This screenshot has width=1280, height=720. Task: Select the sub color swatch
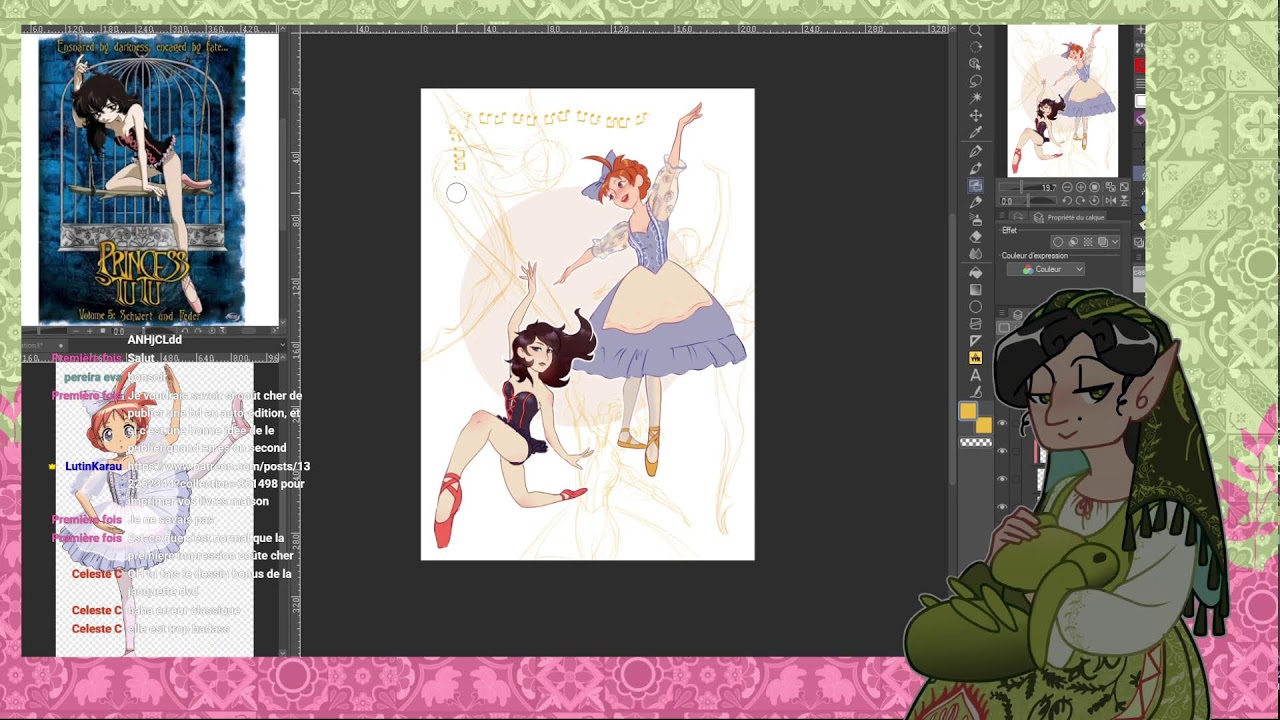click(983, 426)
